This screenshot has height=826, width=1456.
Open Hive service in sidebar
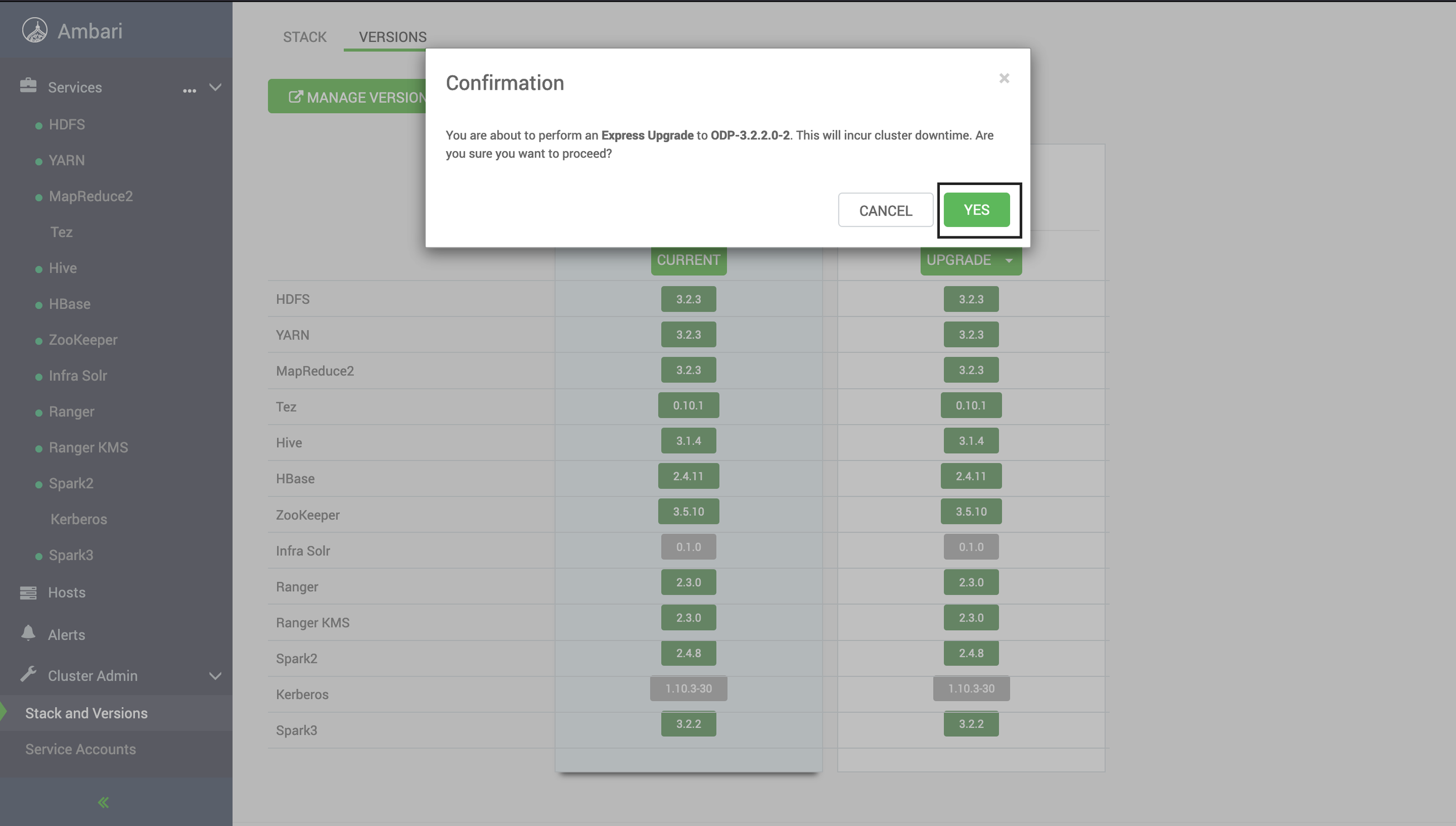[62, 268]
